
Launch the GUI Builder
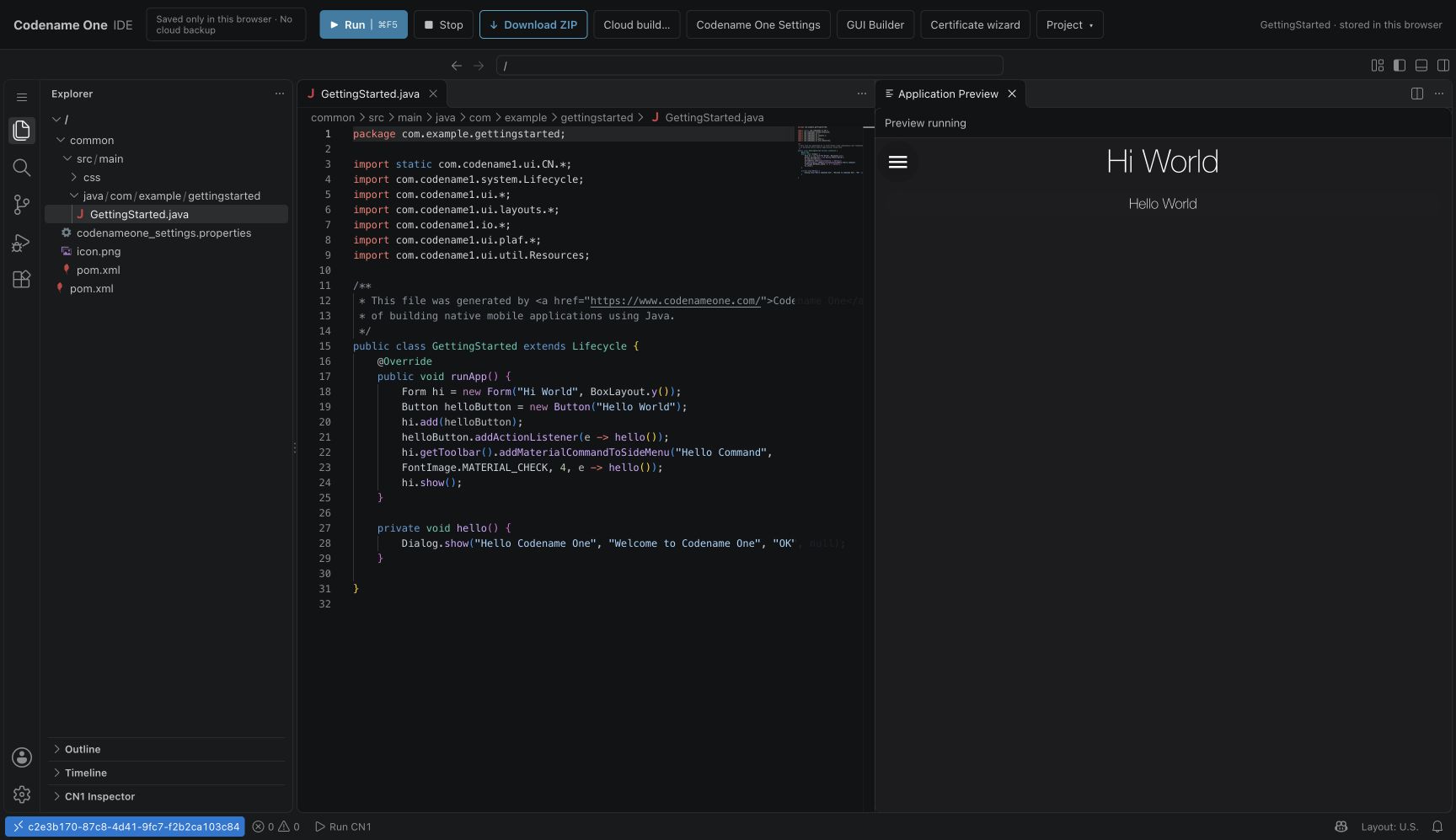875,24
